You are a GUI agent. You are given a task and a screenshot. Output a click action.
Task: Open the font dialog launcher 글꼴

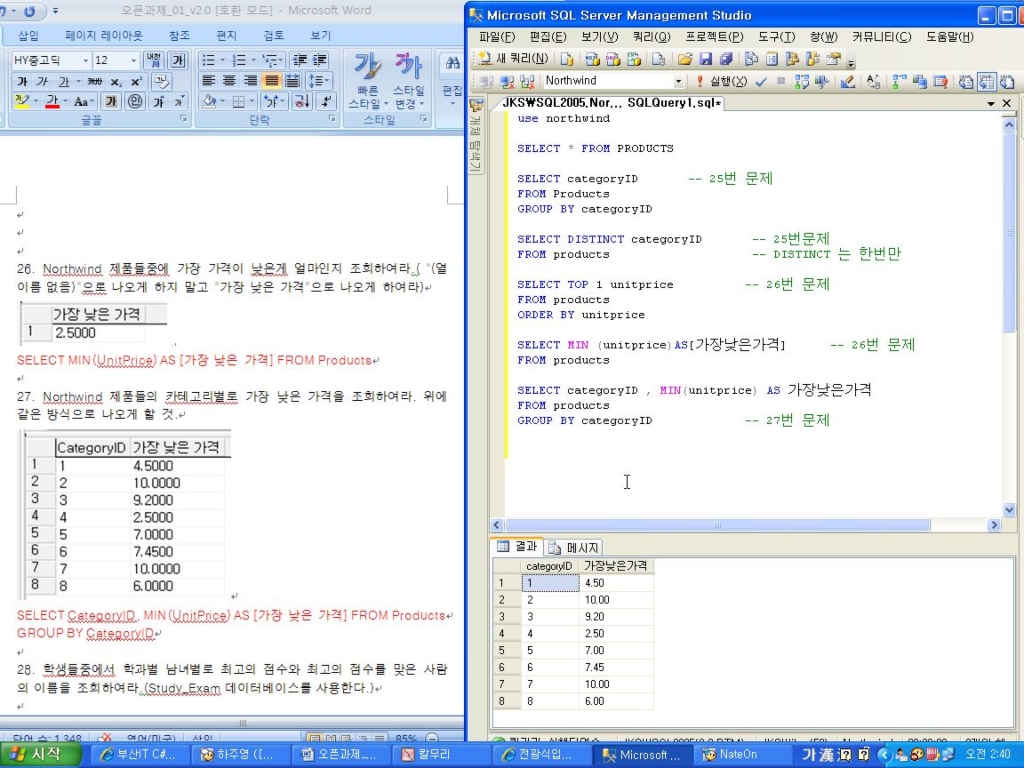pos(184,119)
